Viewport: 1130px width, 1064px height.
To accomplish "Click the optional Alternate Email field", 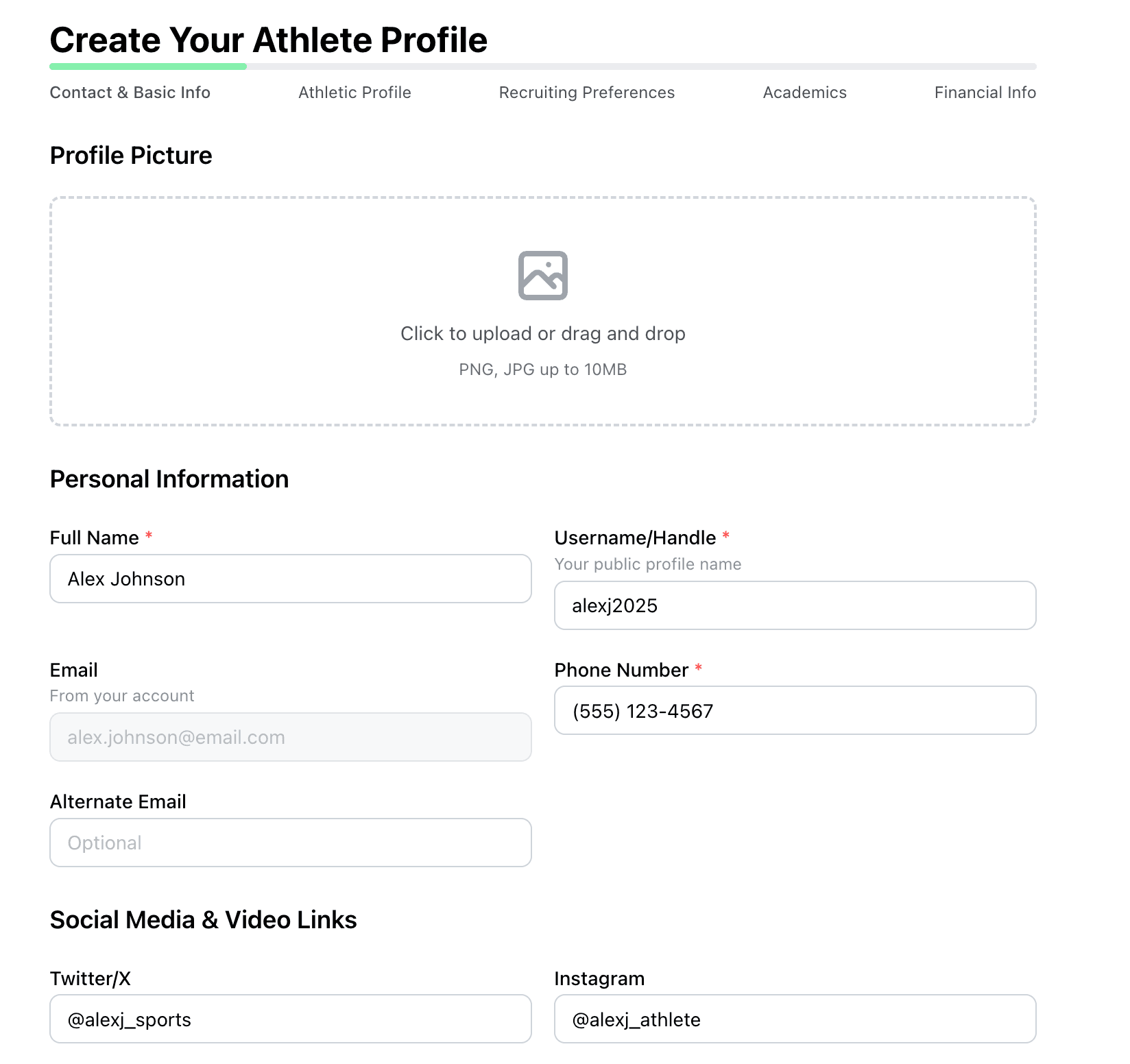I will 290,843.
